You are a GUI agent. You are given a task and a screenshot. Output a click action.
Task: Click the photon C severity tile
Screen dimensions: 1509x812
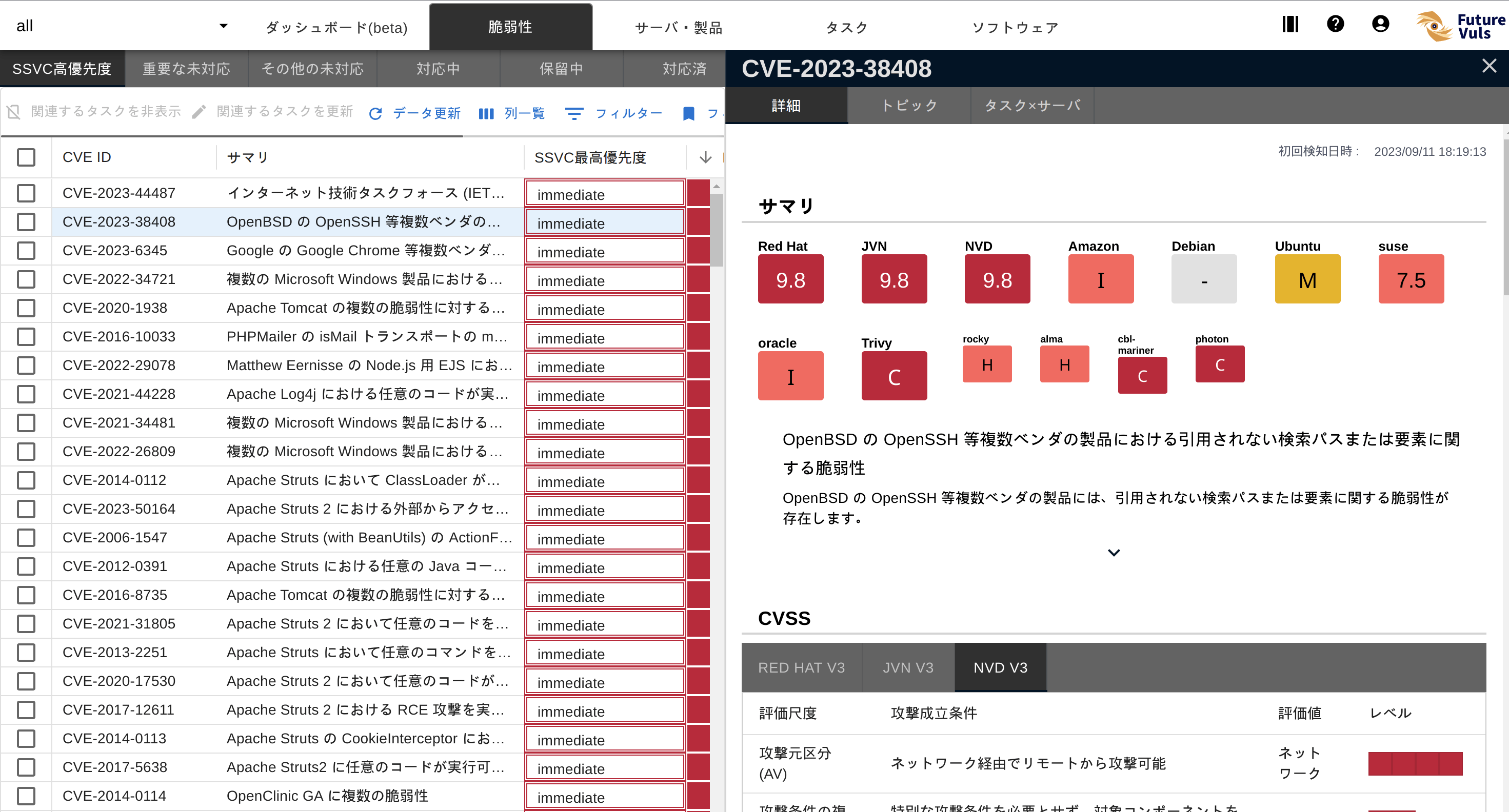tap(1220, 364)
